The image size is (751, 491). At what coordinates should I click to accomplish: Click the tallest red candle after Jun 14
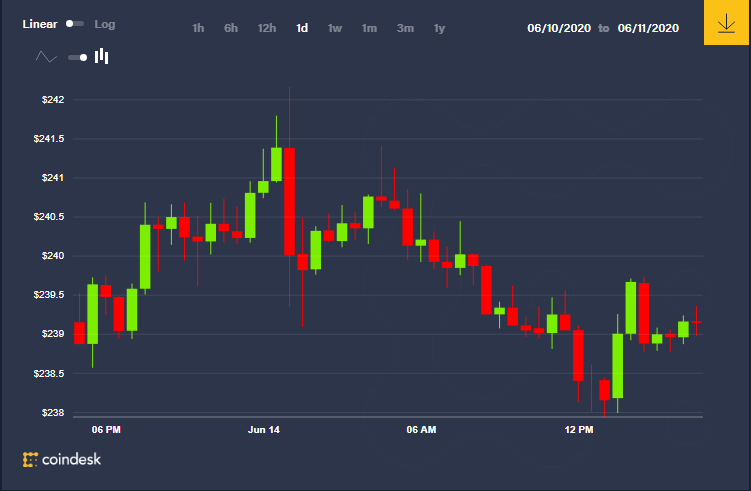click(x=289, y=202)
